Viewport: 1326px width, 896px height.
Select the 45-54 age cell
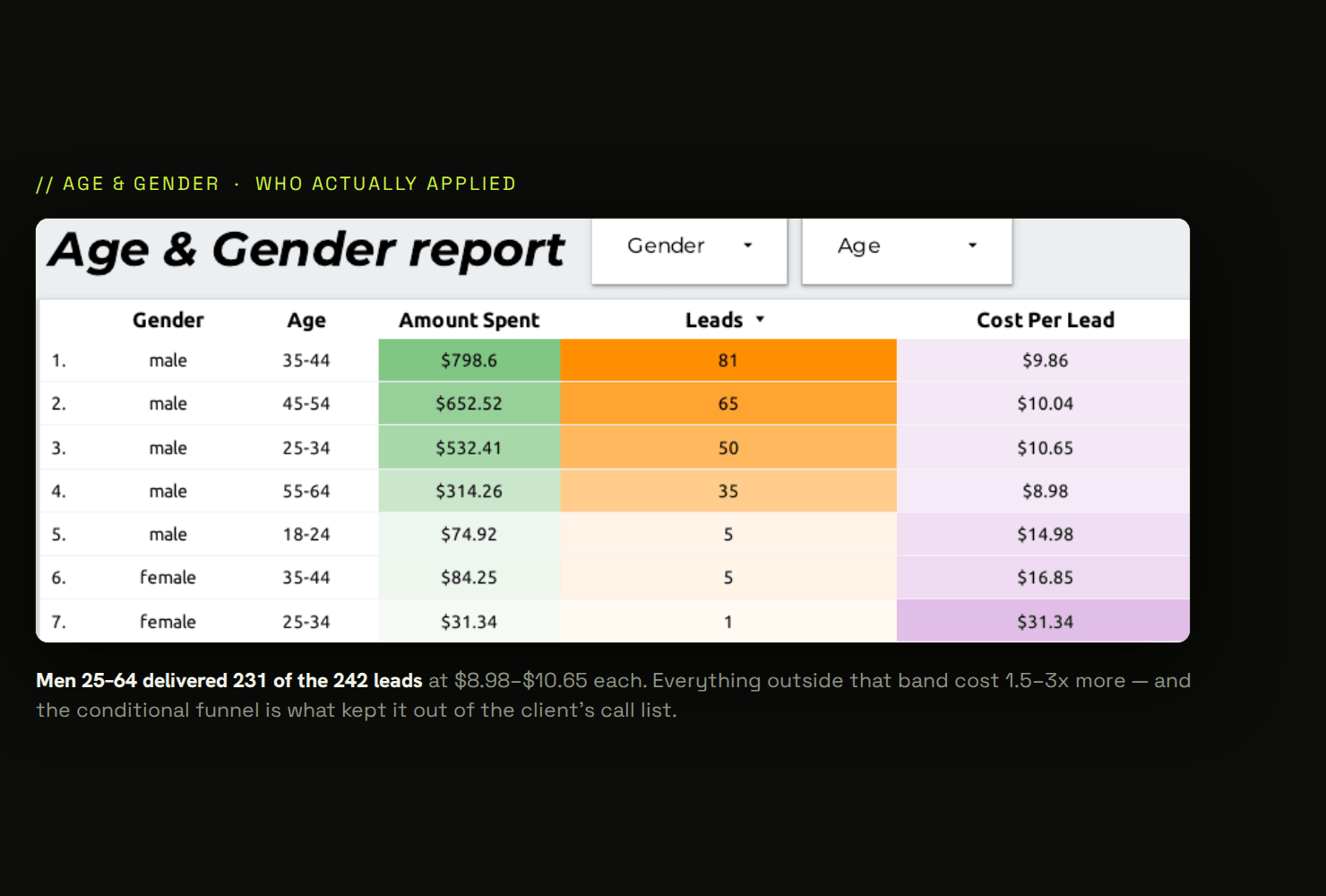(306, 403)
